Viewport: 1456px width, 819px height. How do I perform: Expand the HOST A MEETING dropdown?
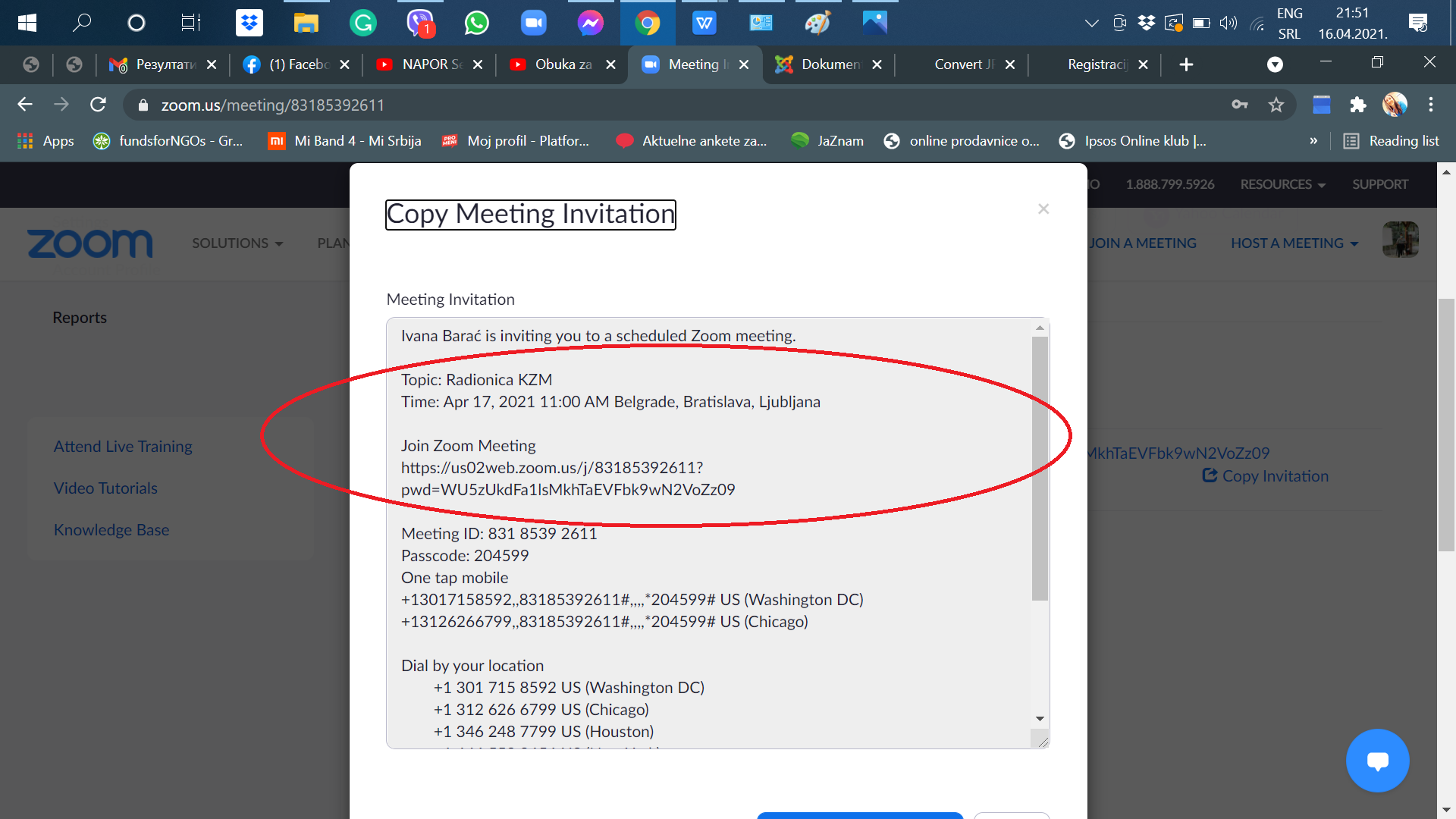point(1294,243)
